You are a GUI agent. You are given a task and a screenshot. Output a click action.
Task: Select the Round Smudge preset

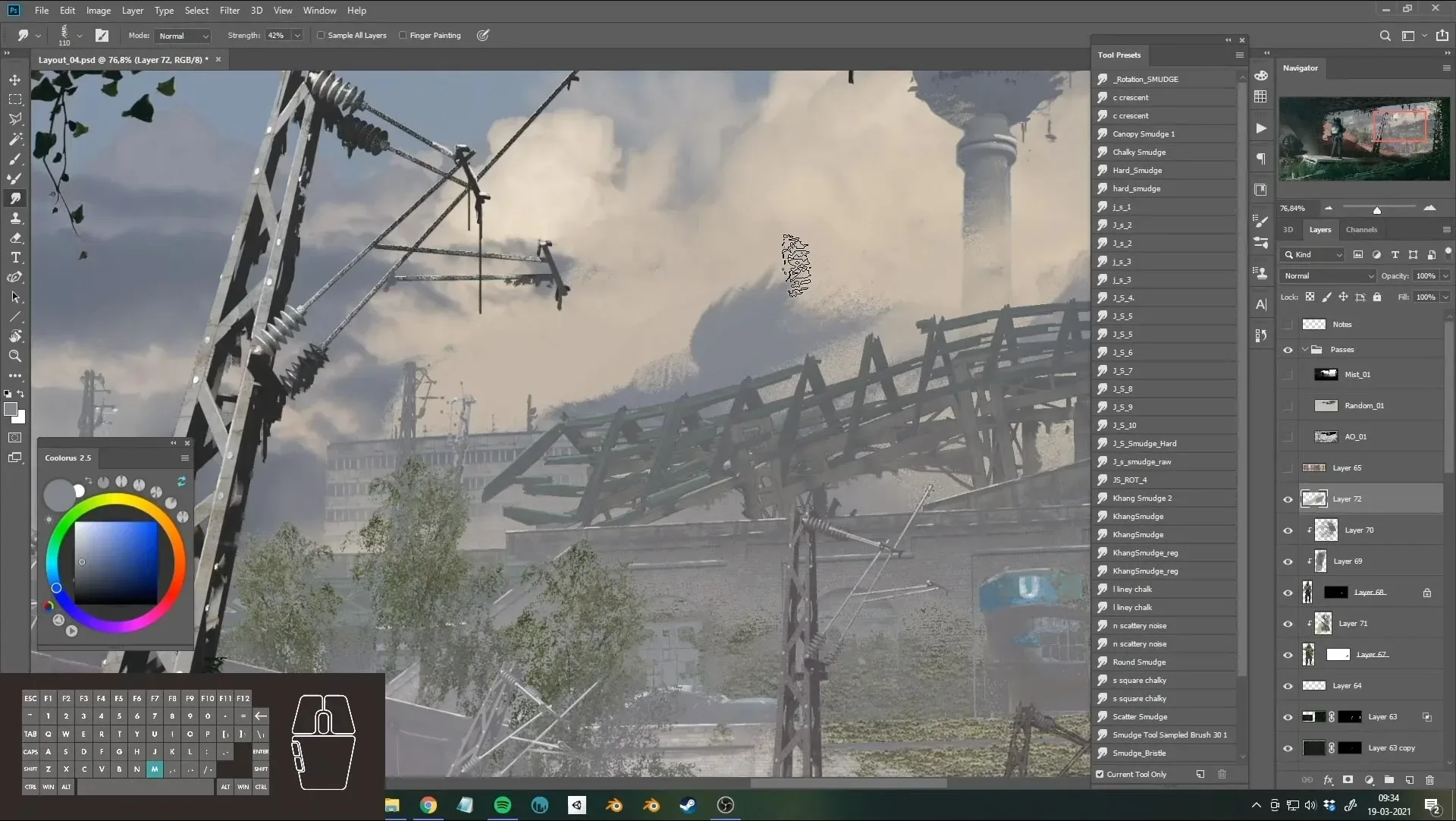point(1165,662)
